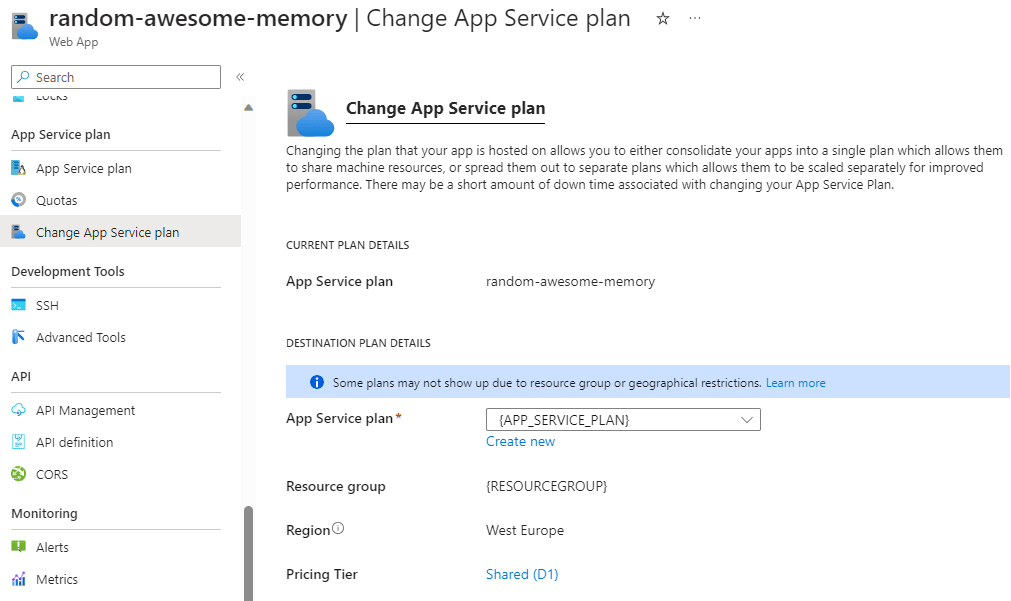Click the sidebar scrollbar thumb
The height and width of the screenshot is (601, 1011).
248,553
